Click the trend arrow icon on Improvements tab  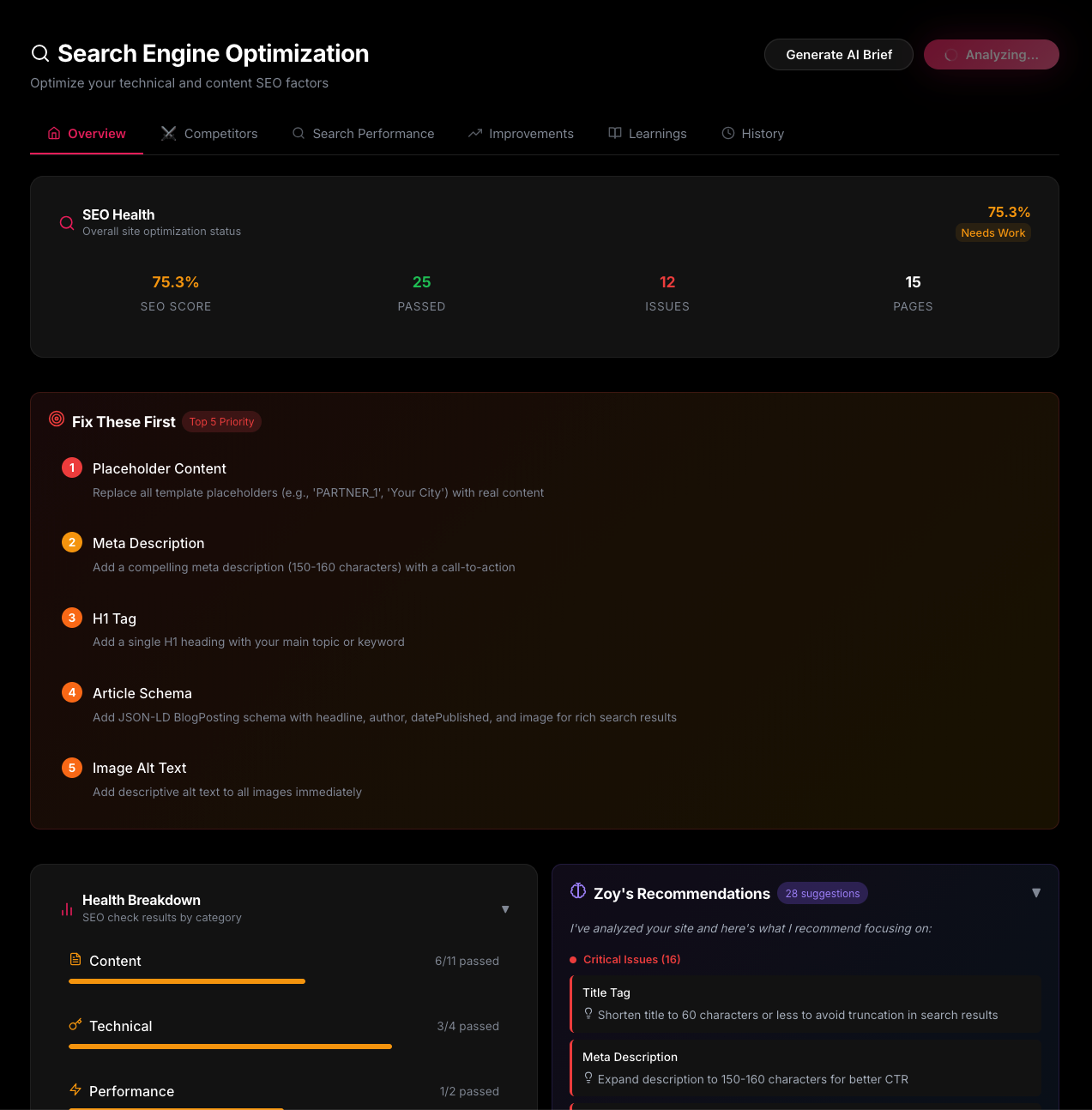click(474, 133)
